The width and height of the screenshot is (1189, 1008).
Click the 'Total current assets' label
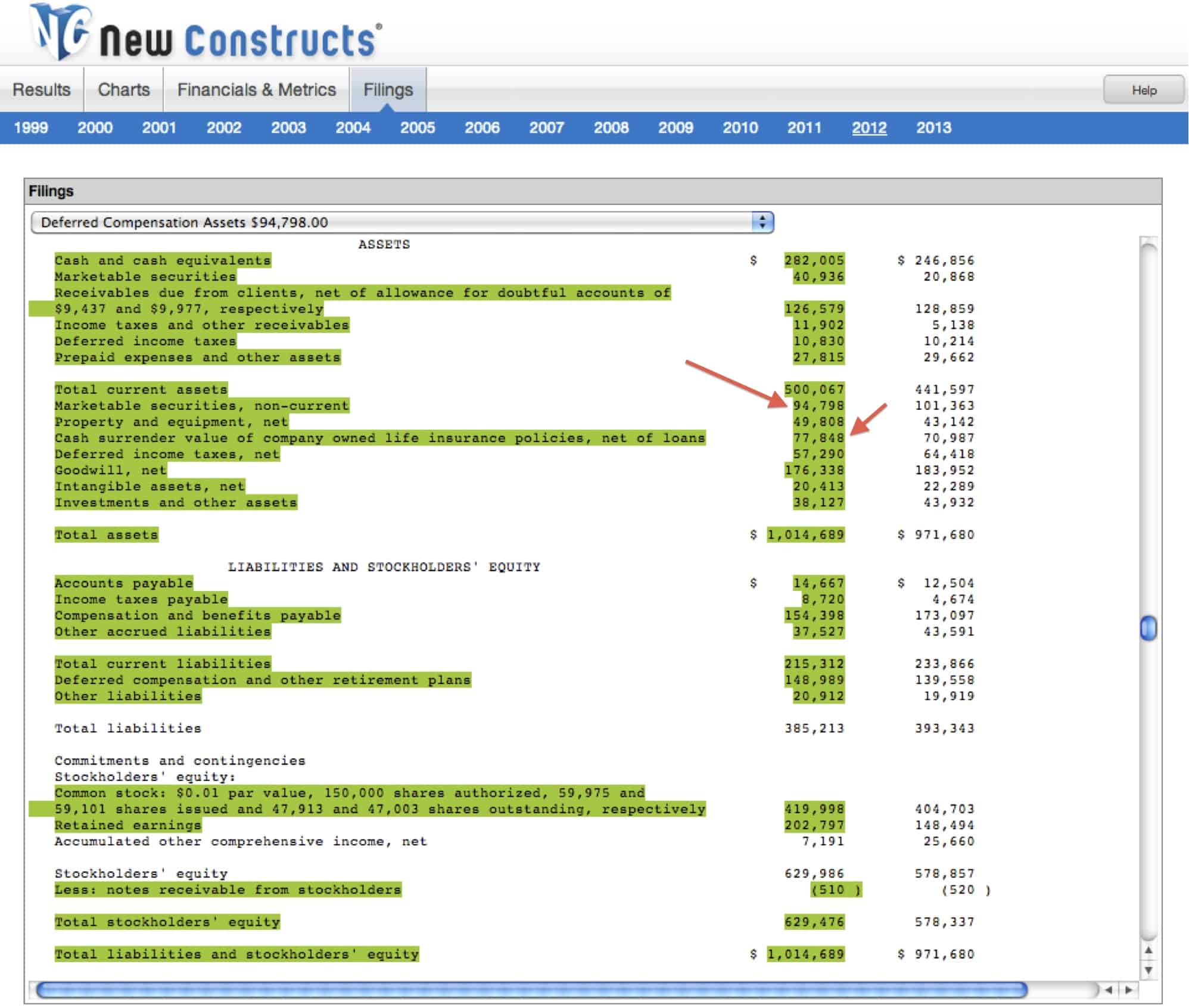(x=141, y=390)
